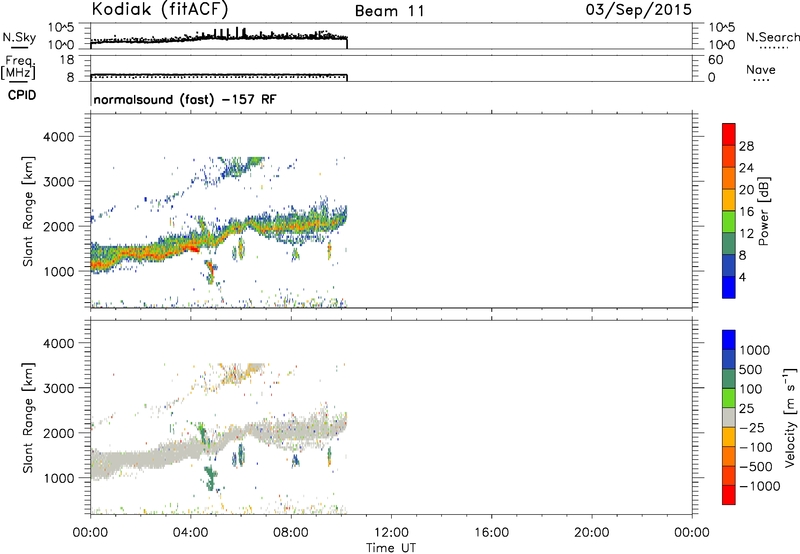This screenshot has height=554, width=800.
Task: Click the red bottom of velocity colorbar
Action: pyautogui.click(x=729, y=495)
